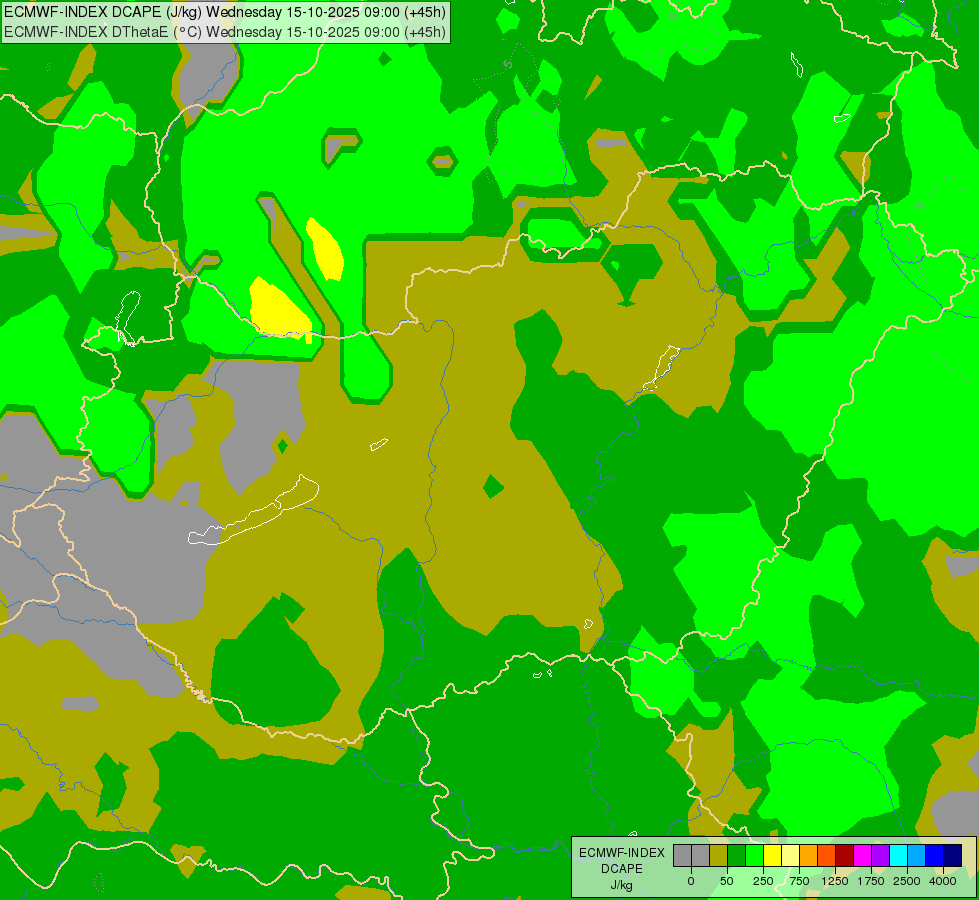Click the DCAPE label in the legend
The image size is (979, 900).
(x=622, y=869)
